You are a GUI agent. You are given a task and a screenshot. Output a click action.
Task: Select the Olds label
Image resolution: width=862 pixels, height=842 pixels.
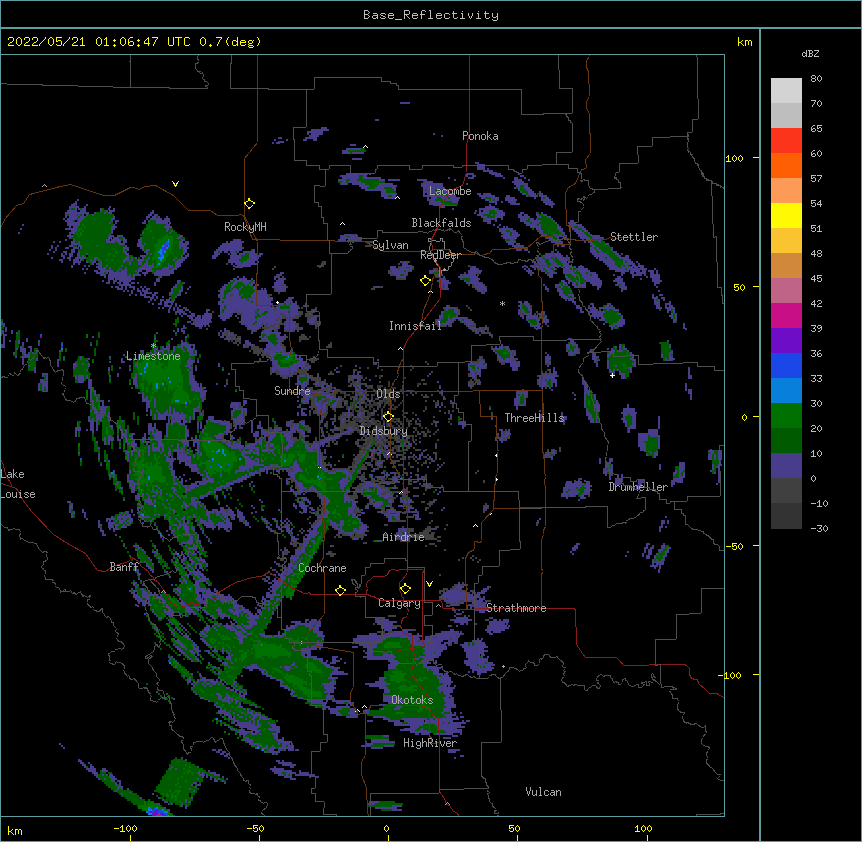coord(388,394)
